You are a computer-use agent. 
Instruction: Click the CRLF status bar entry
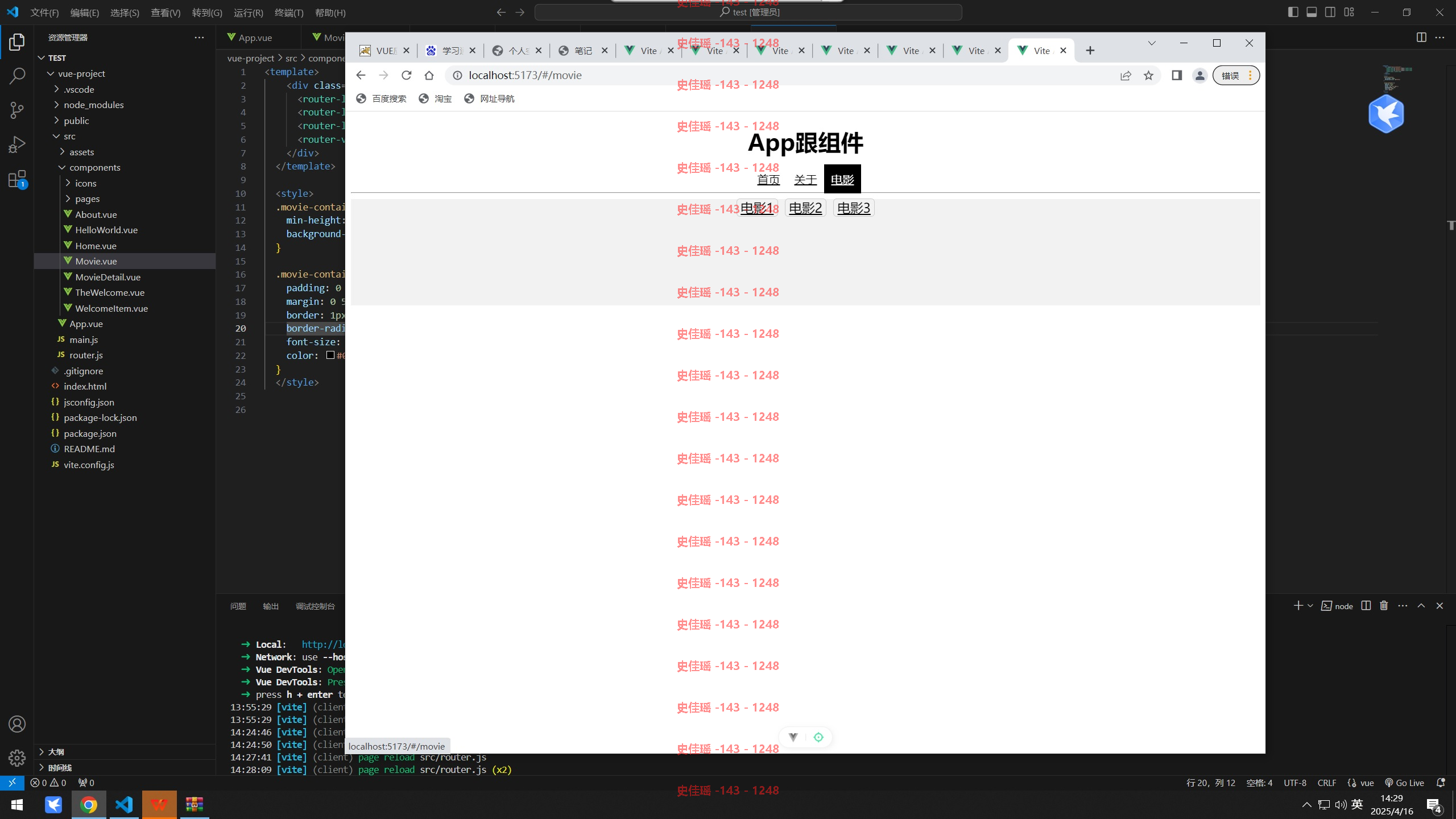(x=1327, y=783)
